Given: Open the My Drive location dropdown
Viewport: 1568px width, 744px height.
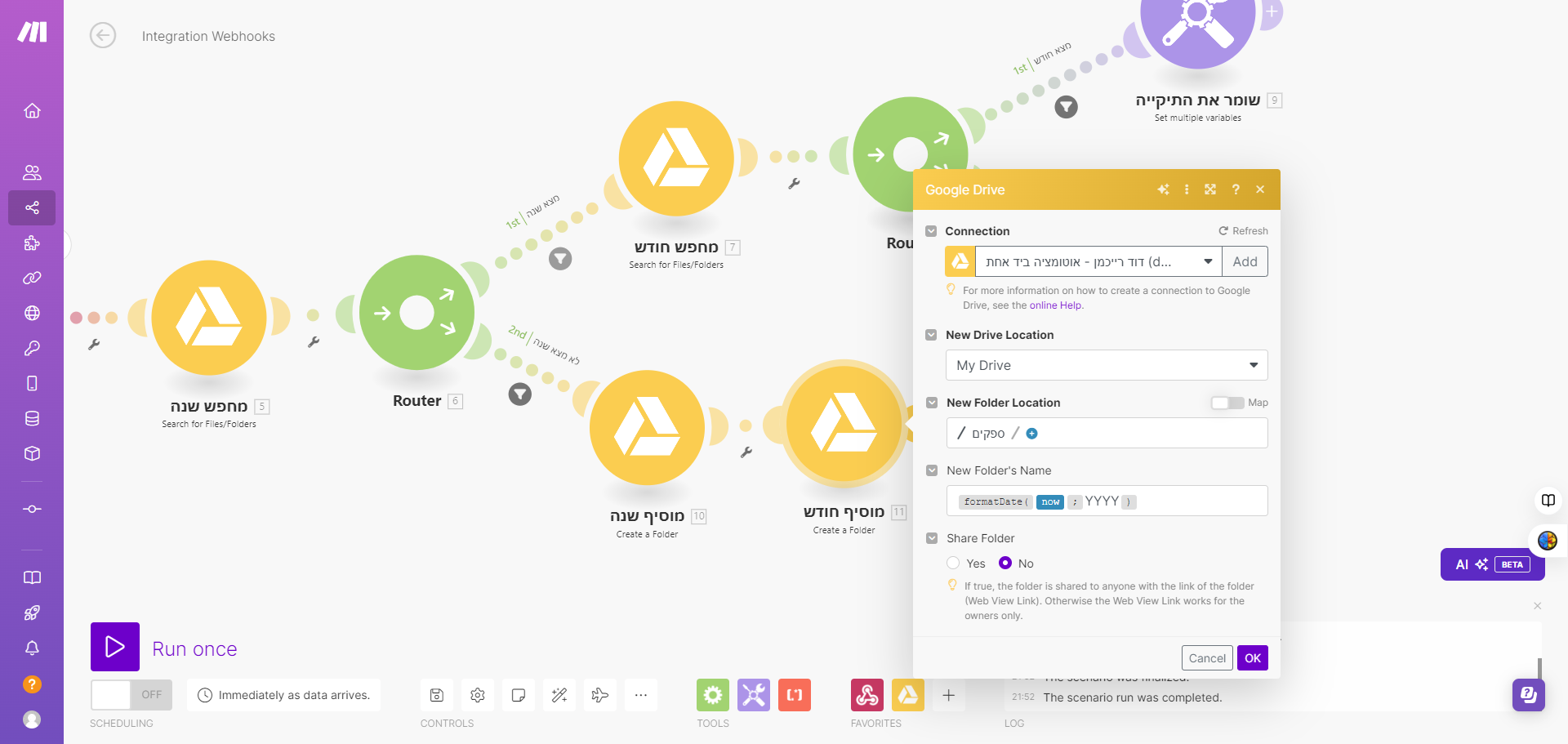Looking at the screenshot, I should click(x=1107, y=365).
